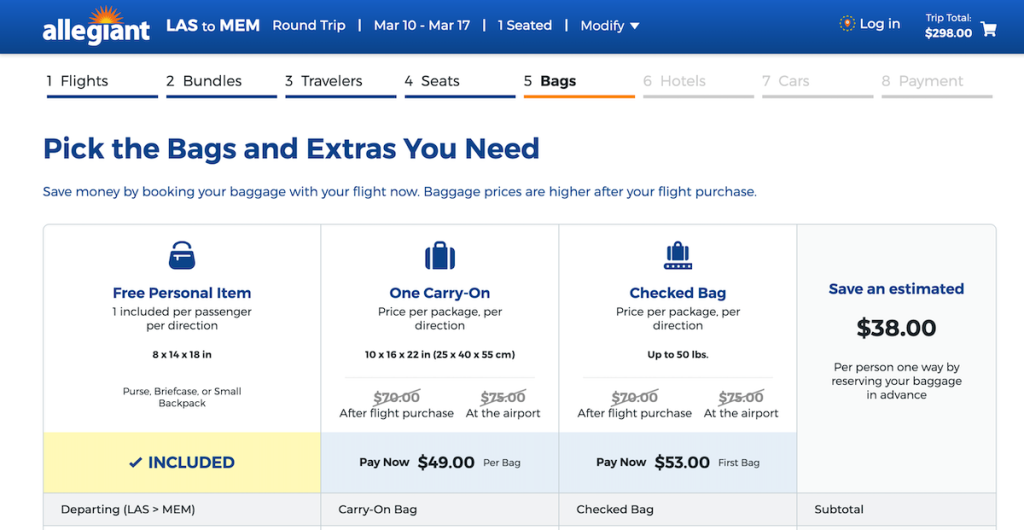Click Purse, Briefcase, or Small Backpack text
The image size is (1024, 530).
[x=182, y=398]
